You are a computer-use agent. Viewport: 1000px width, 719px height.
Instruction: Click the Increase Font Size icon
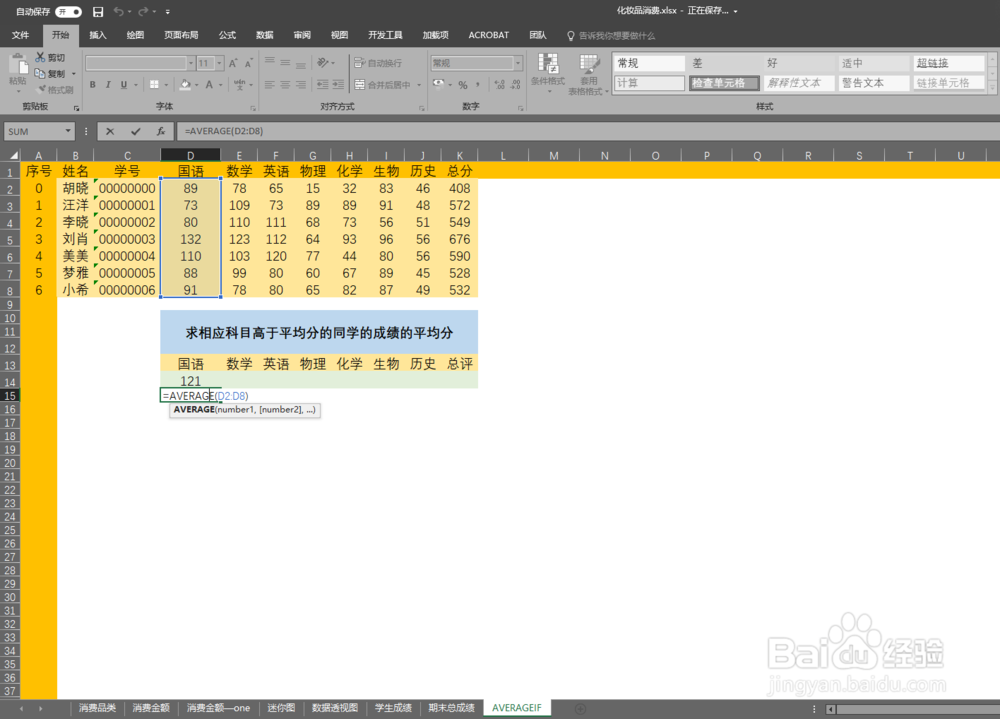[x=233, y=63]
